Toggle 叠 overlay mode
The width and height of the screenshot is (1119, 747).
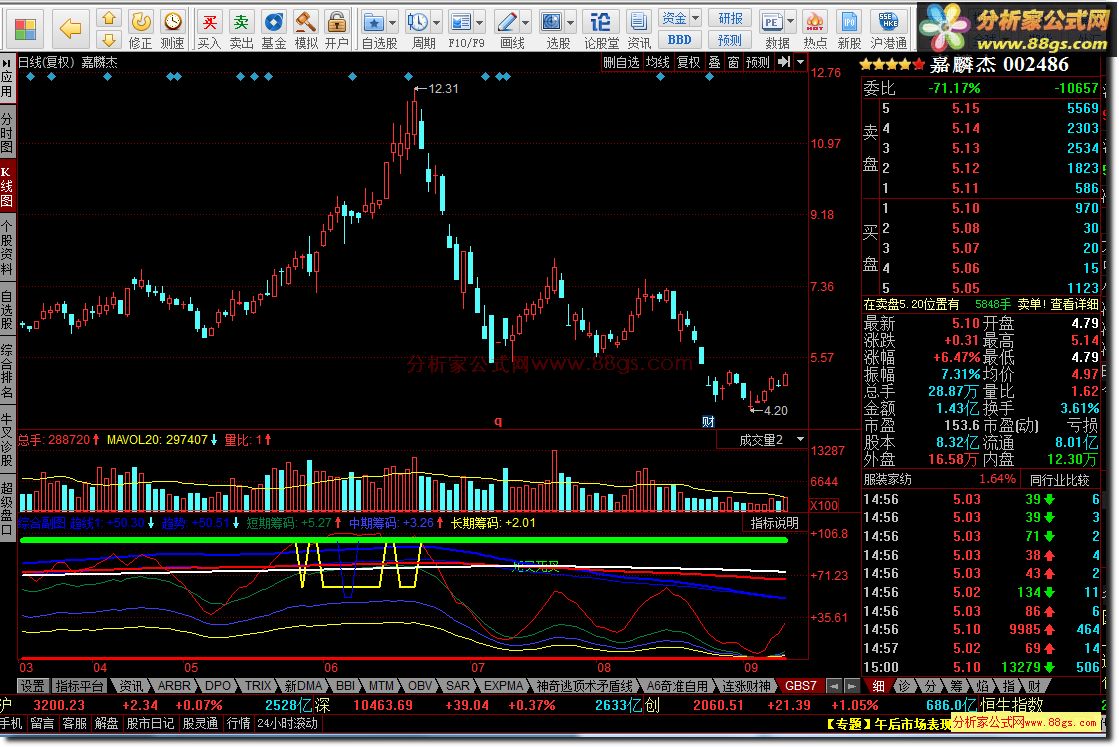[714, 62]
